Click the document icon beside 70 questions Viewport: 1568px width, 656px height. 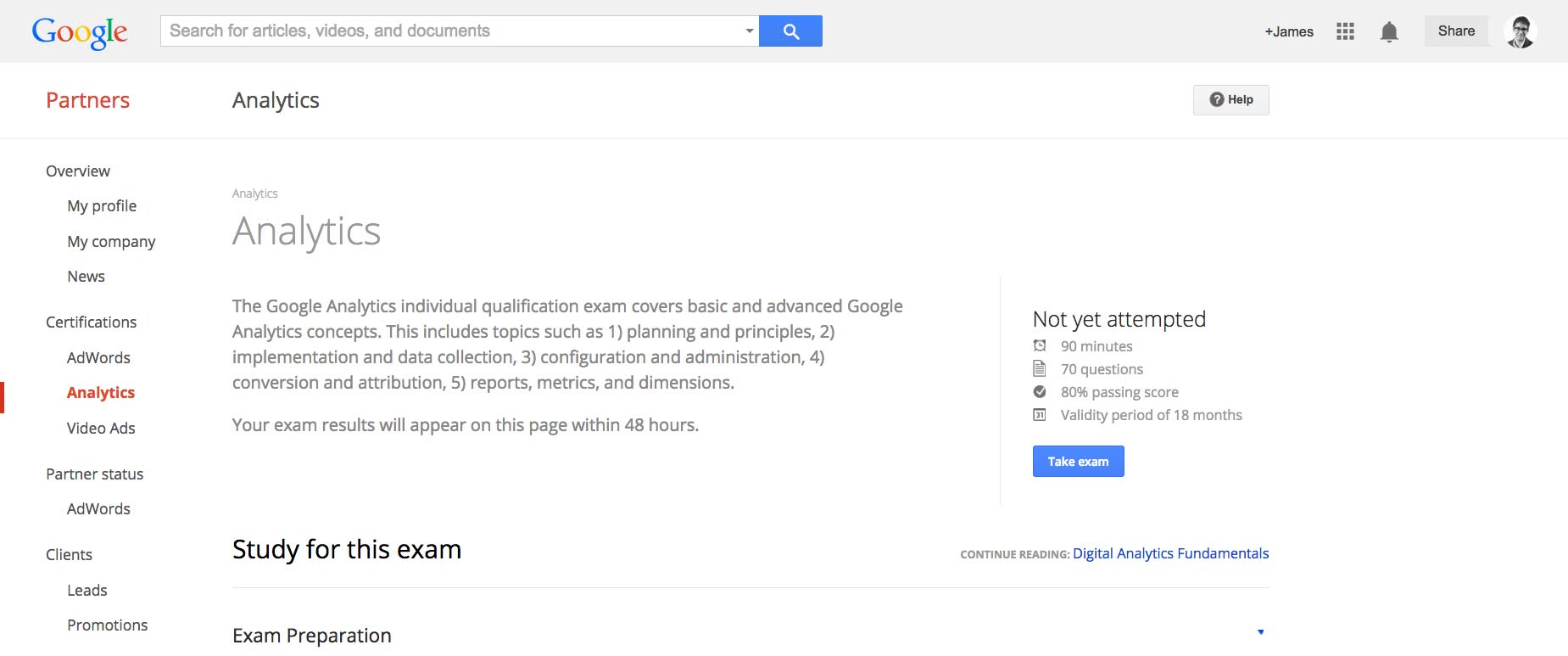(x=1040, y=368)
